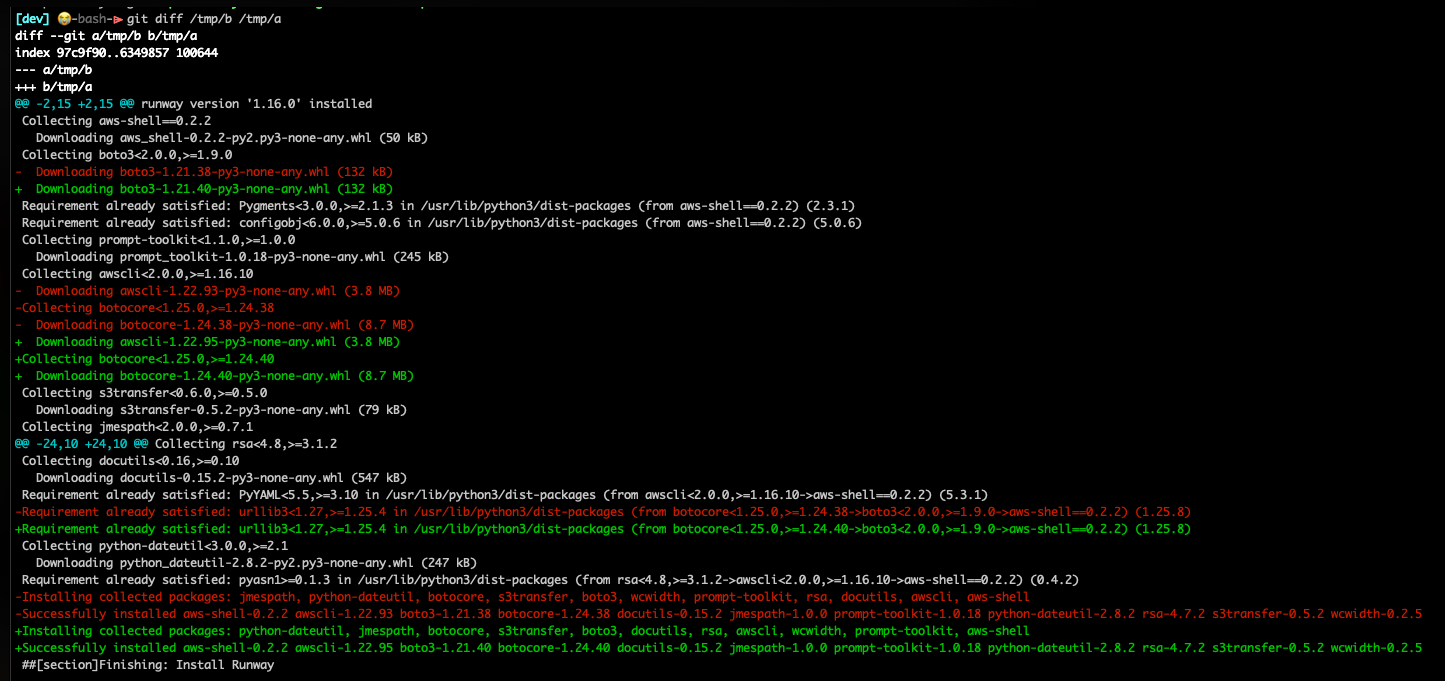Click the "Collecting aws-shell==0.2.2" line

117,121
